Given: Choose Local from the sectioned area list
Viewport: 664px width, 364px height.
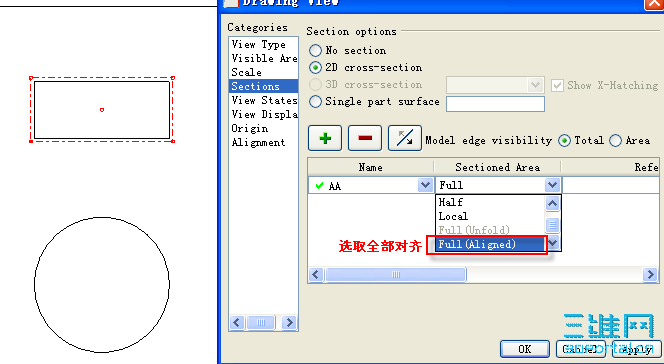Looking at the screenshot, I should (490, 216).
